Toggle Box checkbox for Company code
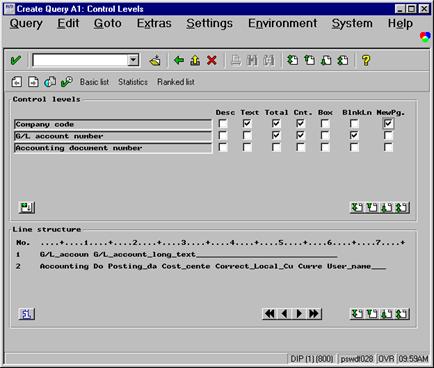434x368 pixels. pyautogui.click(x=325, y=124)
